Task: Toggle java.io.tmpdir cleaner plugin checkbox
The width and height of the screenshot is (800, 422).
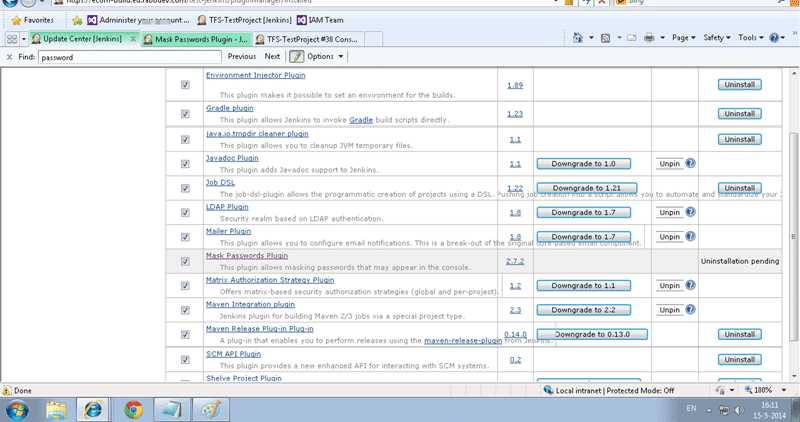Action: [185, 139]
